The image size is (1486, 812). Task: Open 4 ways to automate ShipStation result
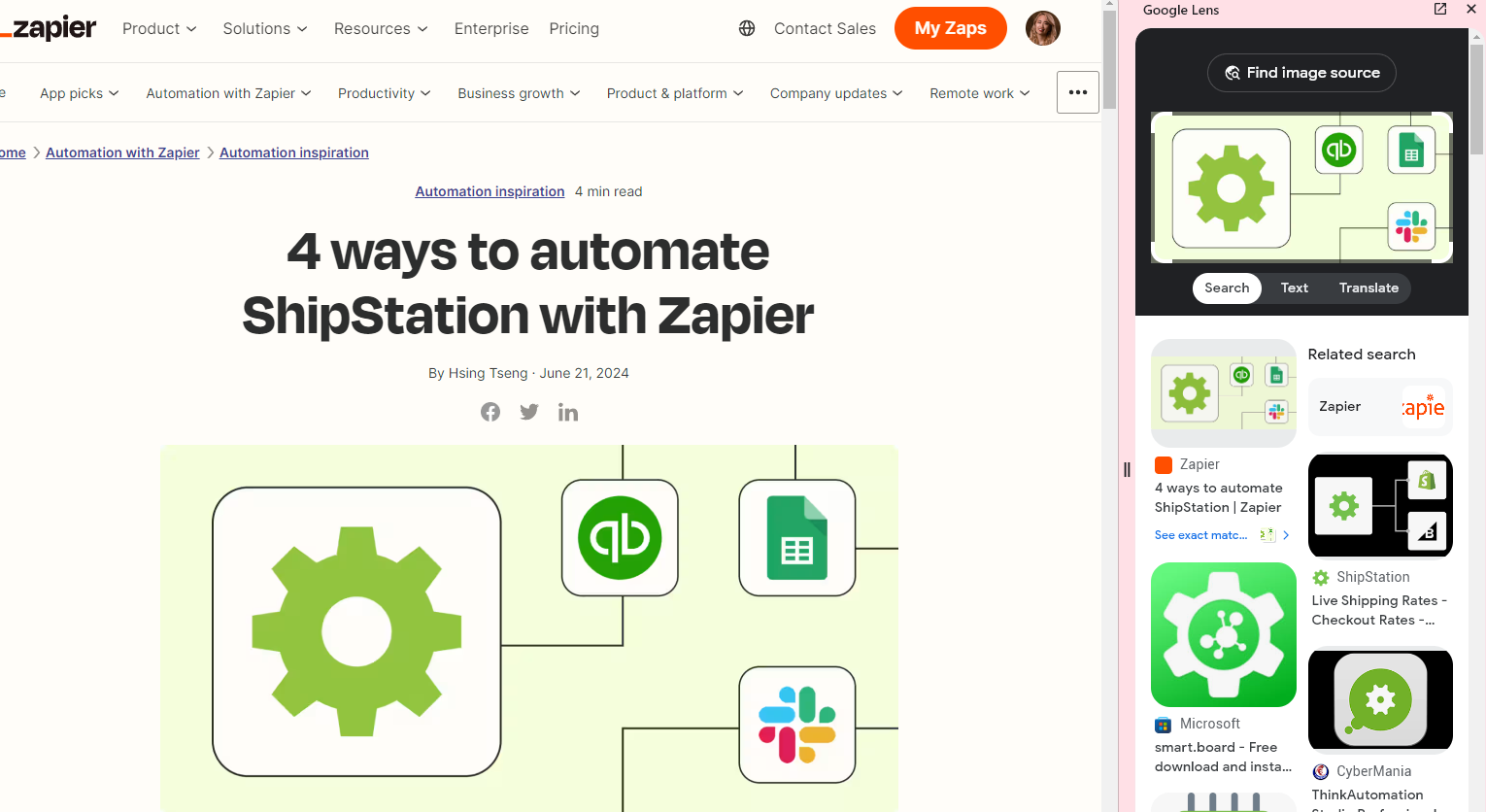1218,497
